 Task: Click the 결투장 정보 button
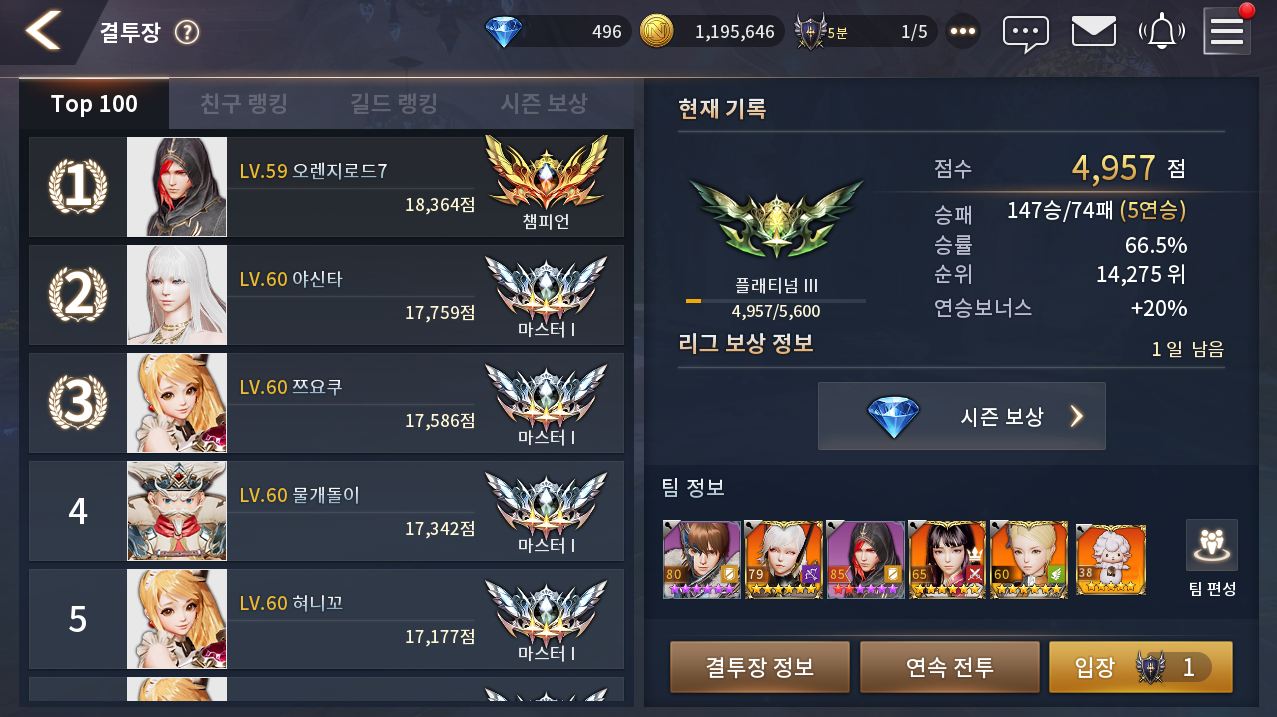(760, 668)
